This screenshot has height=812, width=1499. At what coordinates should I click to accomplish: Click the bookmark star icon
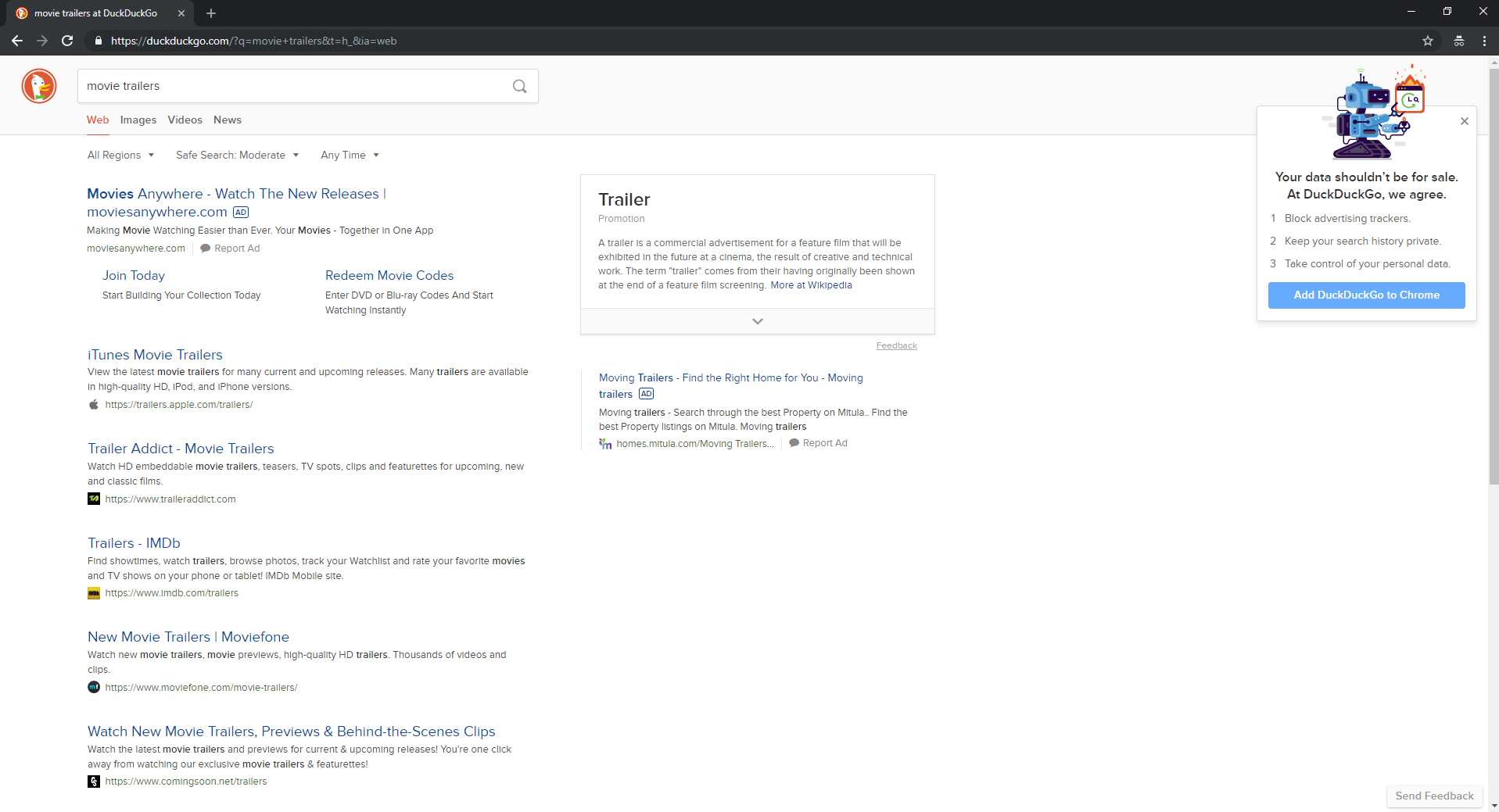coord(1428,41)
